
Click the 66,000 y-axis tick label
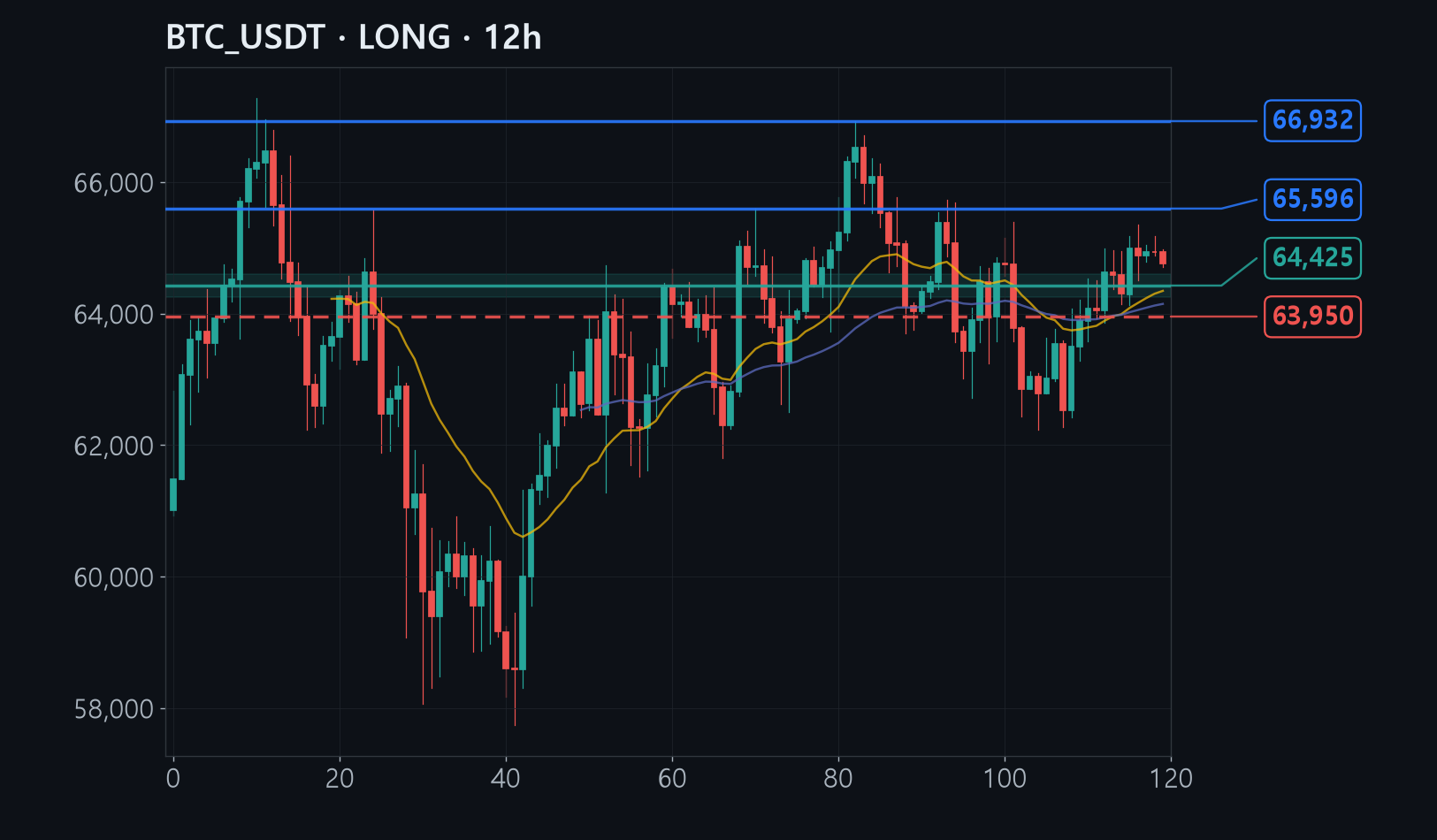coord(114,183)
